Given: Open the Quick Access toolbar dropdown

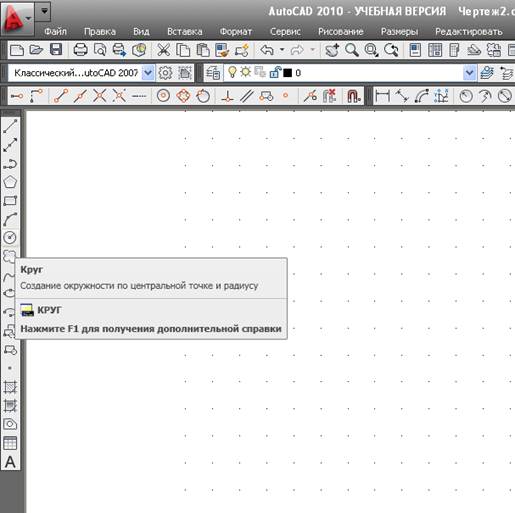Looking at the screenshot, I should (x=44, y=11).
